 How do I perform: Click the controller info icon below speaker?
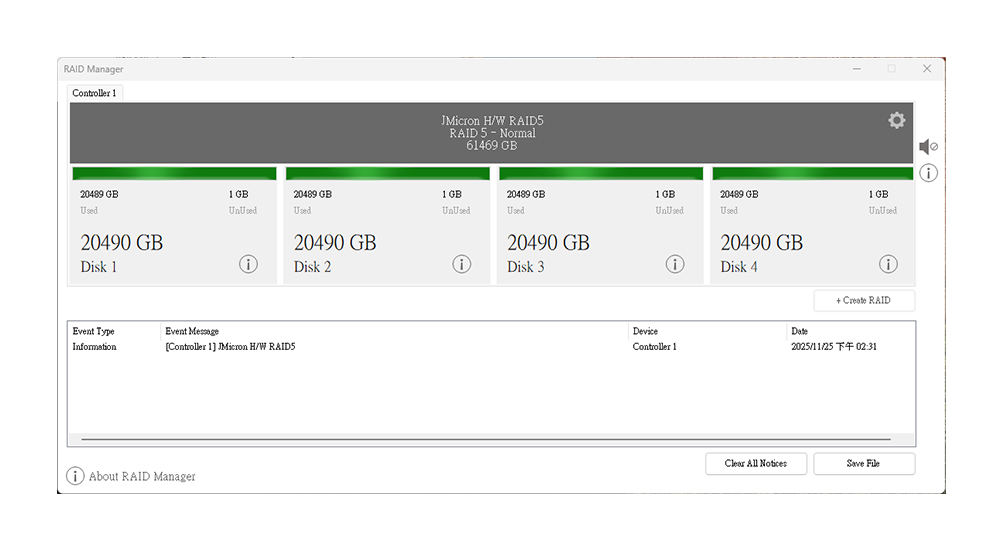(929, 173)
